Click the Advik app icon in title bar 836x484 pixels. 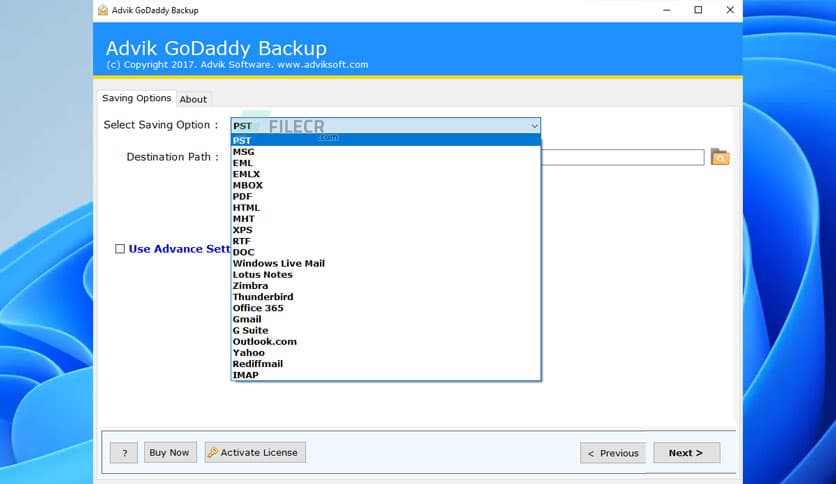point(103,10)
